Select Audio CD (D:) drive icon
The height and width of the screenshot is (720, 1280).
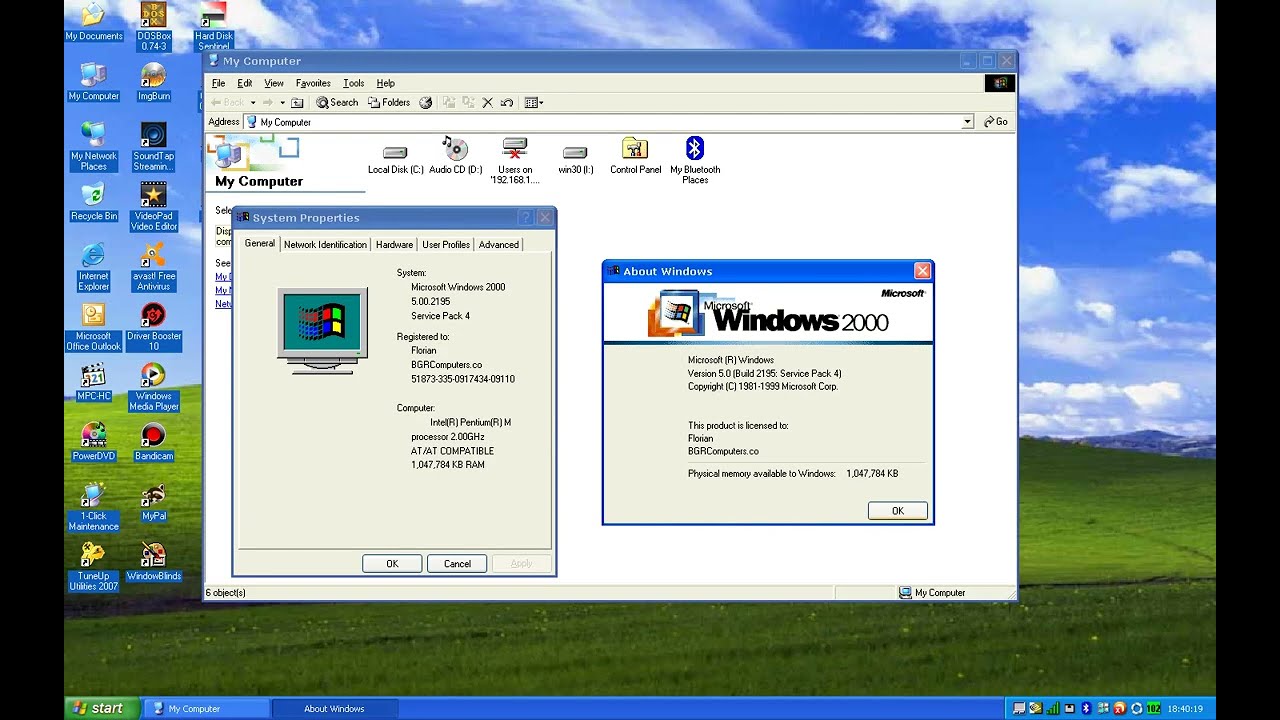point(455,157)
